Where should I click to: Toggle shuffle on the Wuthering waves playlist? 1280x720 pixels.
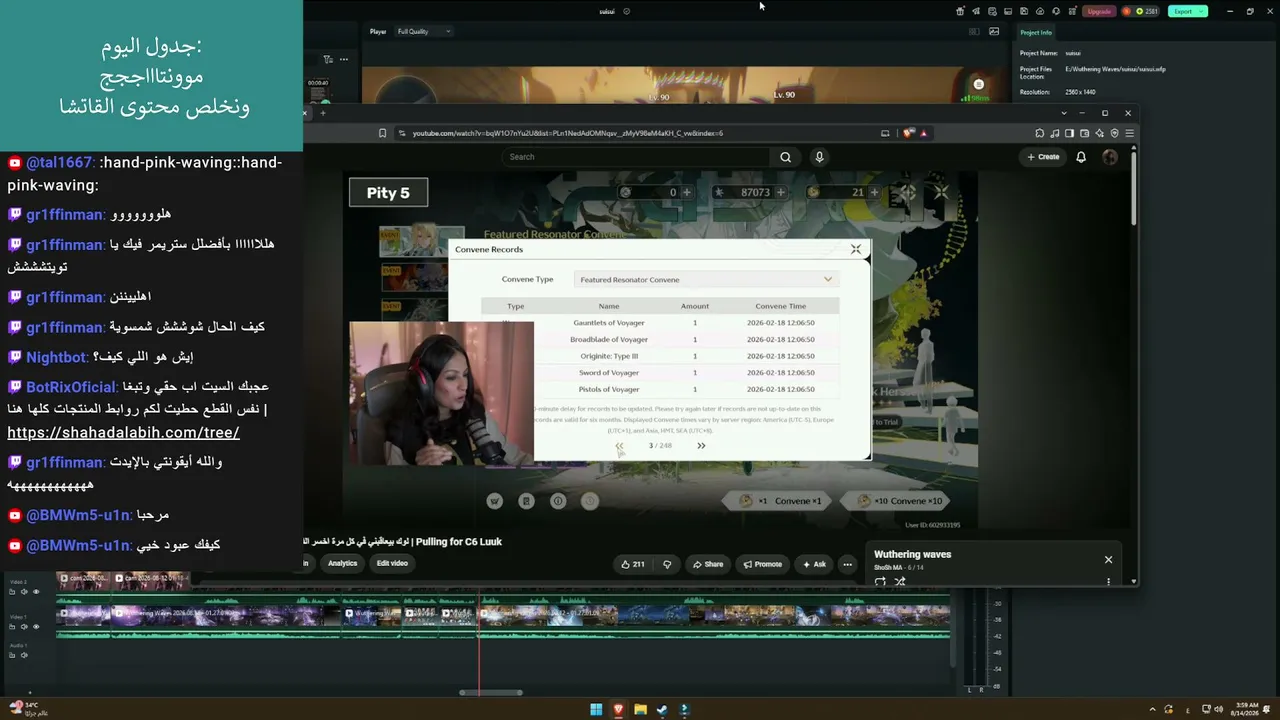[x=900, y=581]
